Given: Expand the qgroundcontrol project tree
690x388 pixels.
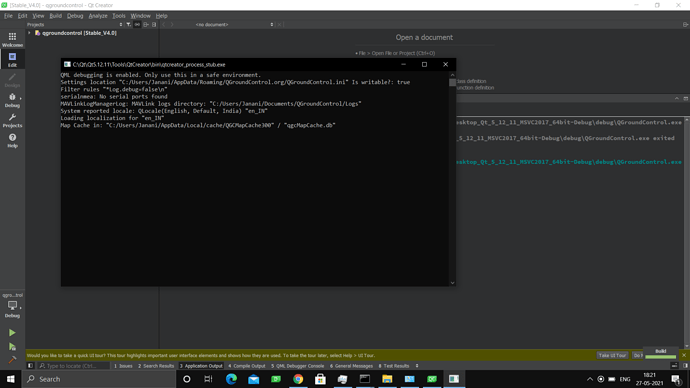Looking at the screenshot, I should (x=29, y=33).
